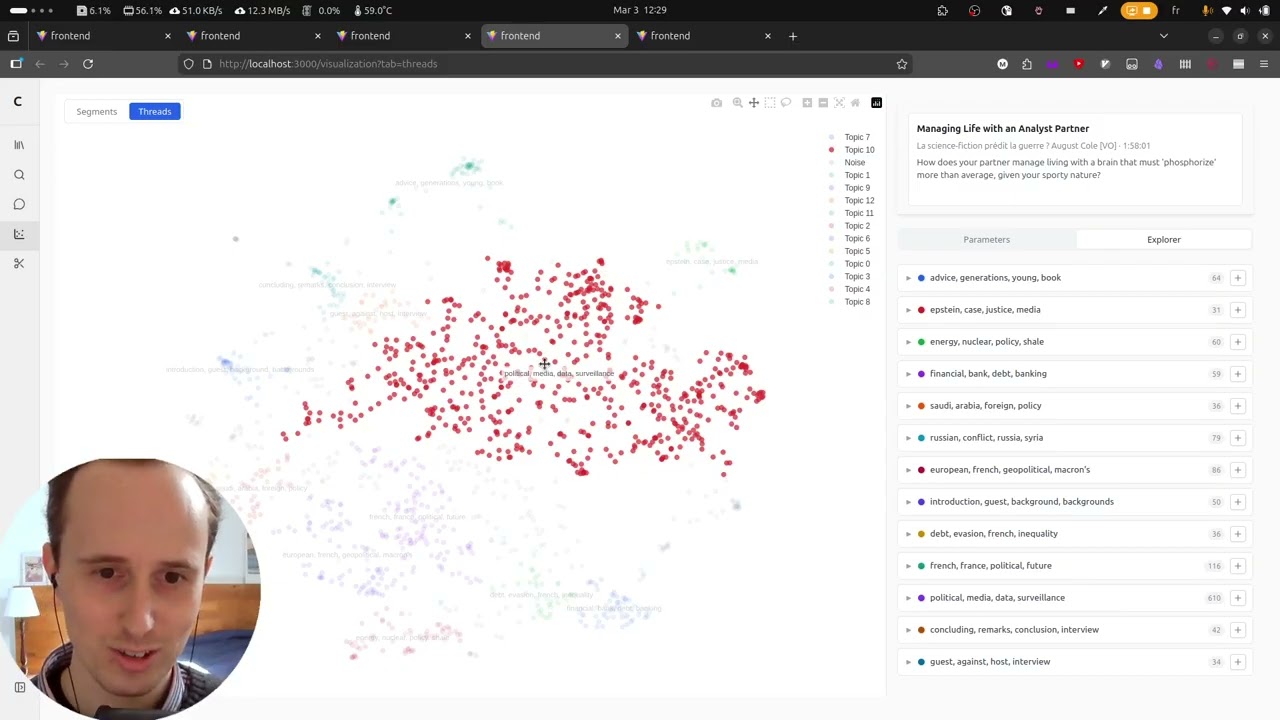Screen dimensions: 1280x720
Task: Open the Wi-Fi network indicator
Action: [1227, 10]
